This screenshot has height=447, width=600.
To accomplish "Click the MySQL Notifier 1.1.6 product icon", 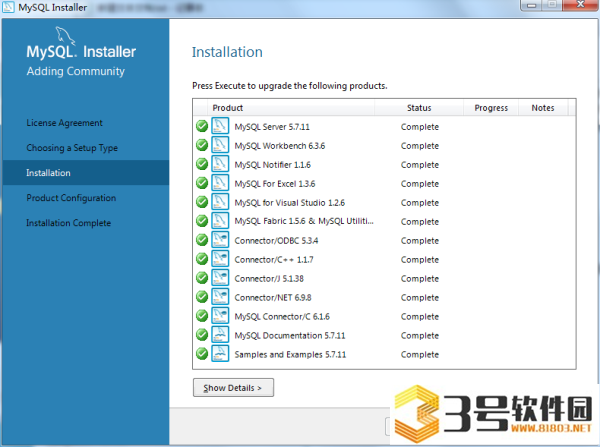I will (x=220, y=164).
